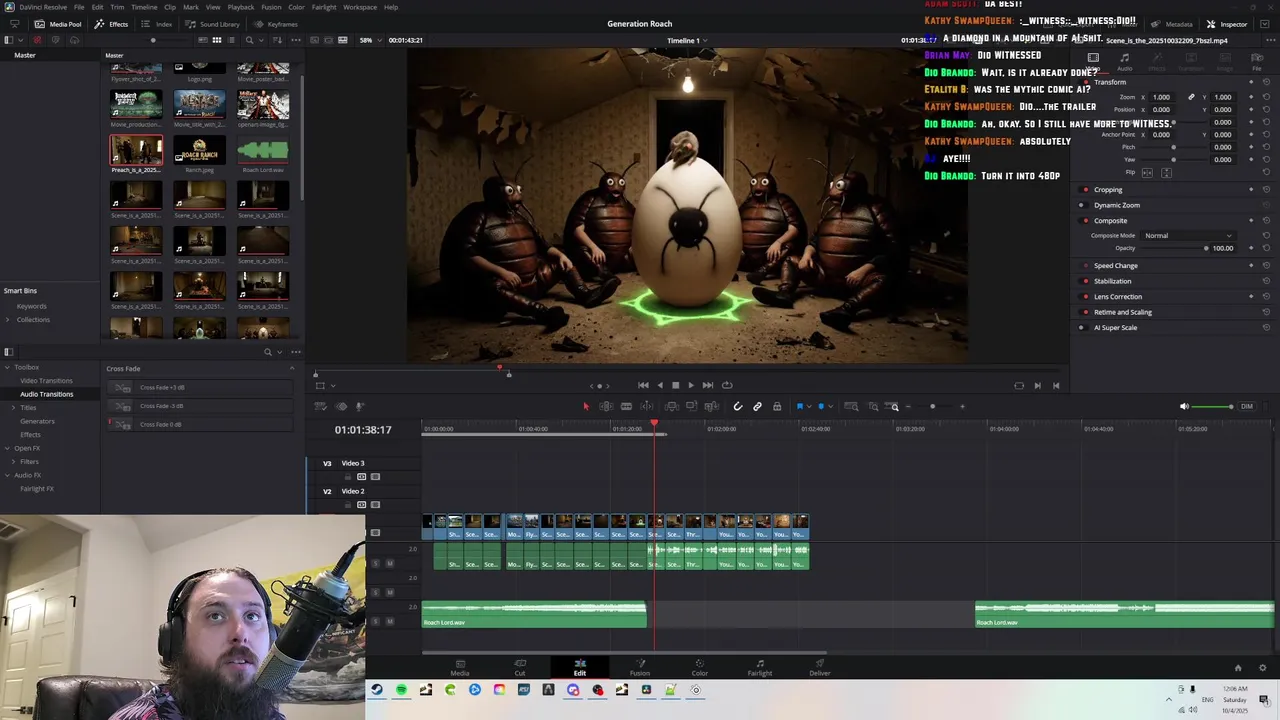Select the Audio Transitions category
This screenshot has width=1280, height=720.
46,394
